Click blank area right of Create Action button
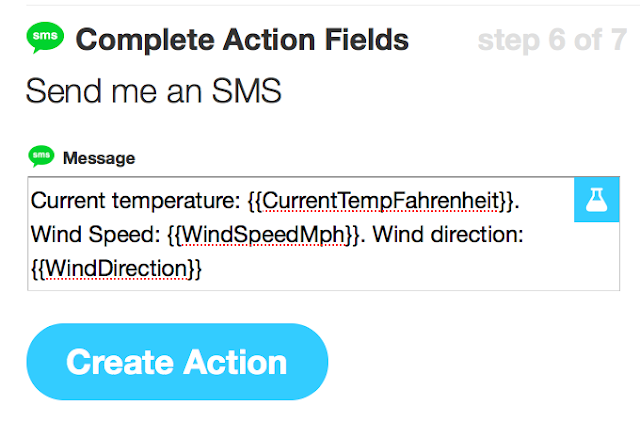 click(x=480, y=362)
